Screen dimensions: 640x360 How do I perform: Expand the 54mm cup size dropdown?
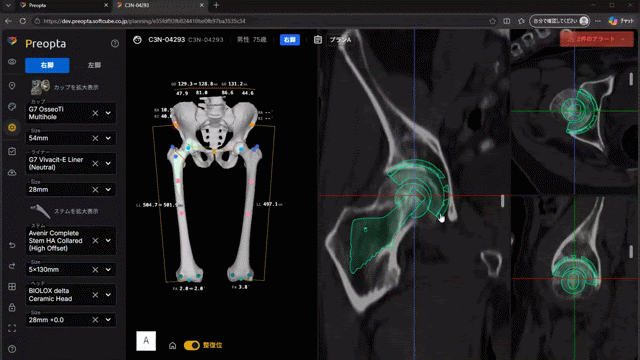pos(108,138)
